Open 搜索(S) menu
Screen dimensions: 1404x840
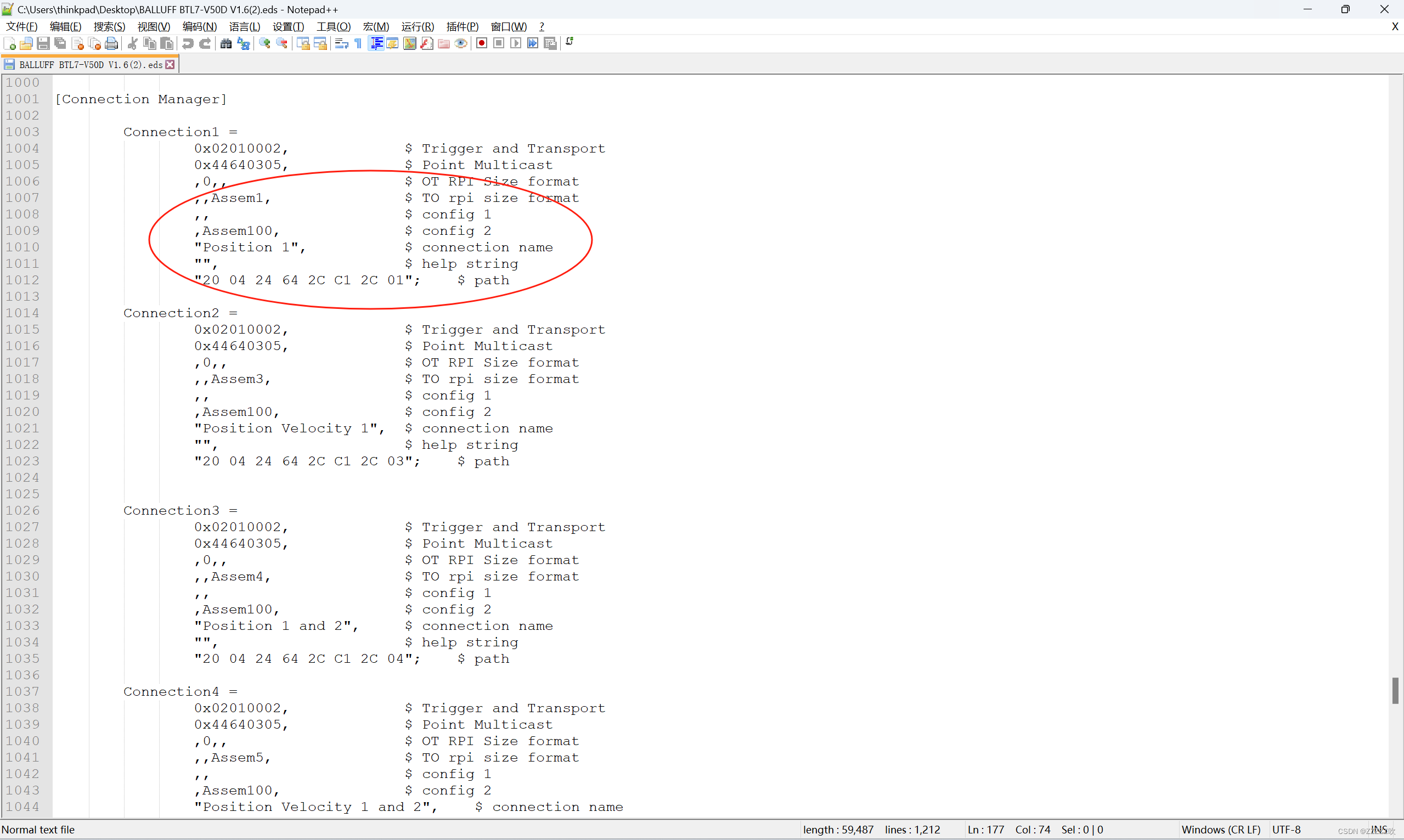click(110, 26)
